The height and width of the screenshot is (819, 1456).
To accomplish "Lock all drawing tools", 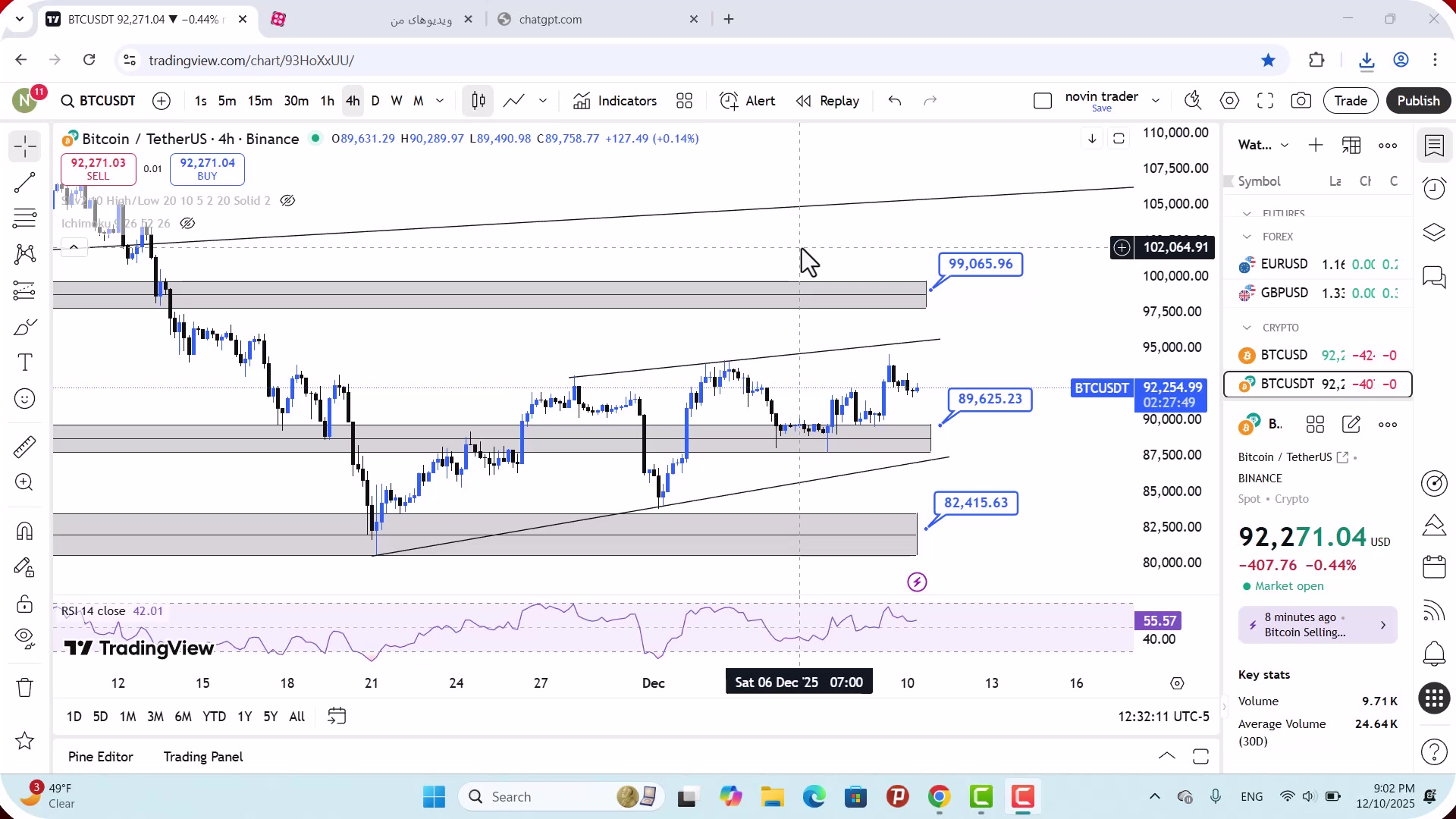I will [x=24, y=604].
